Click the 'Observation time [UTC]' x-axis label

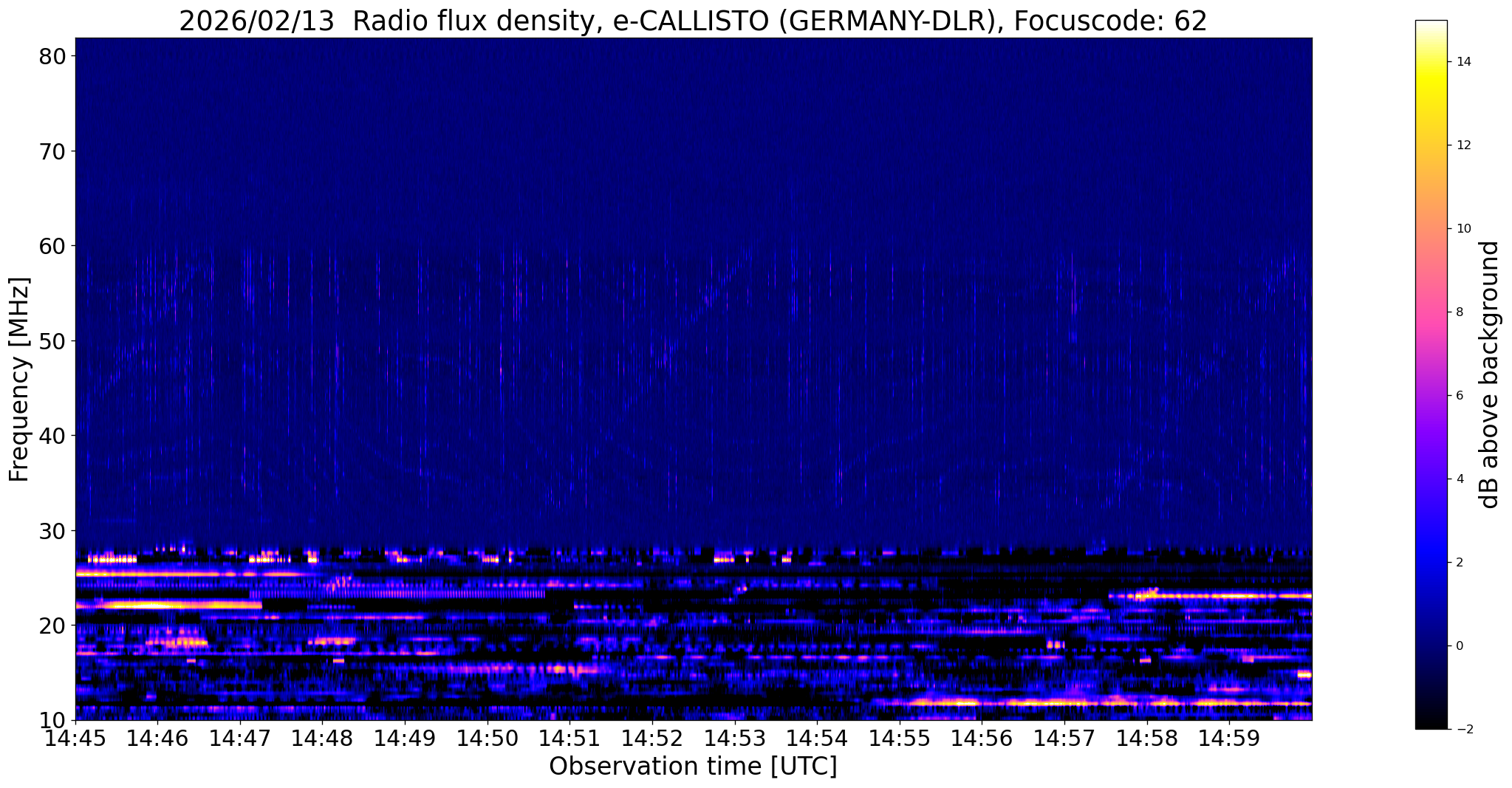tap(693, 767)
